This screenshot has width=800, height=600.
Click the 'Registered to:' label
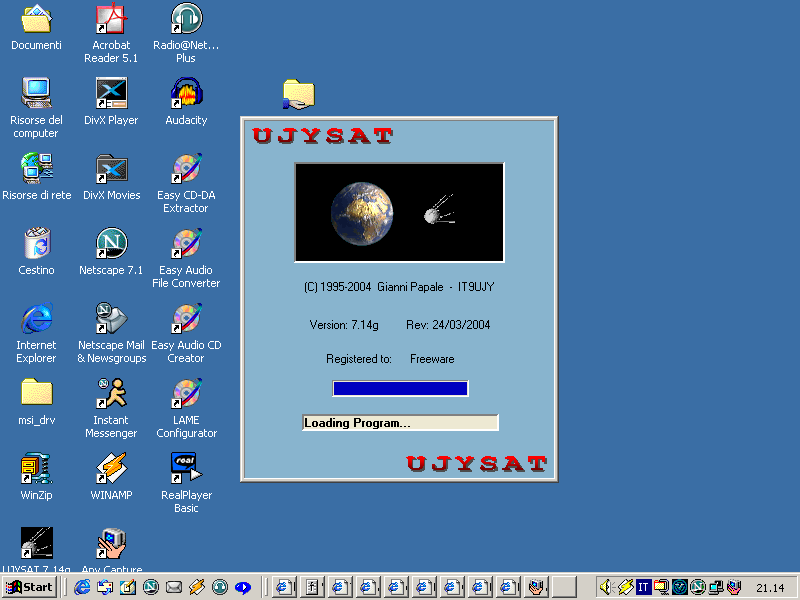(359, 359)
